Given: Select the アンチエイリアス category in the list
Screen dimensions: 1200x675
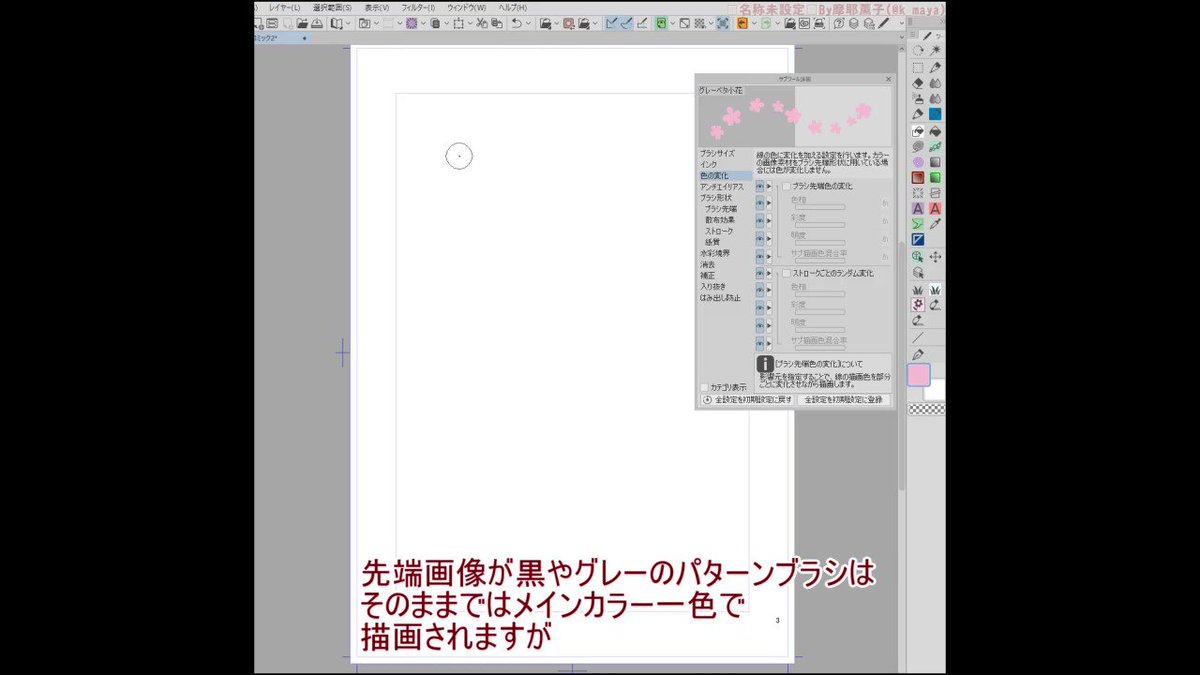Looking at the screenshot, I should (x=721, y=187).
